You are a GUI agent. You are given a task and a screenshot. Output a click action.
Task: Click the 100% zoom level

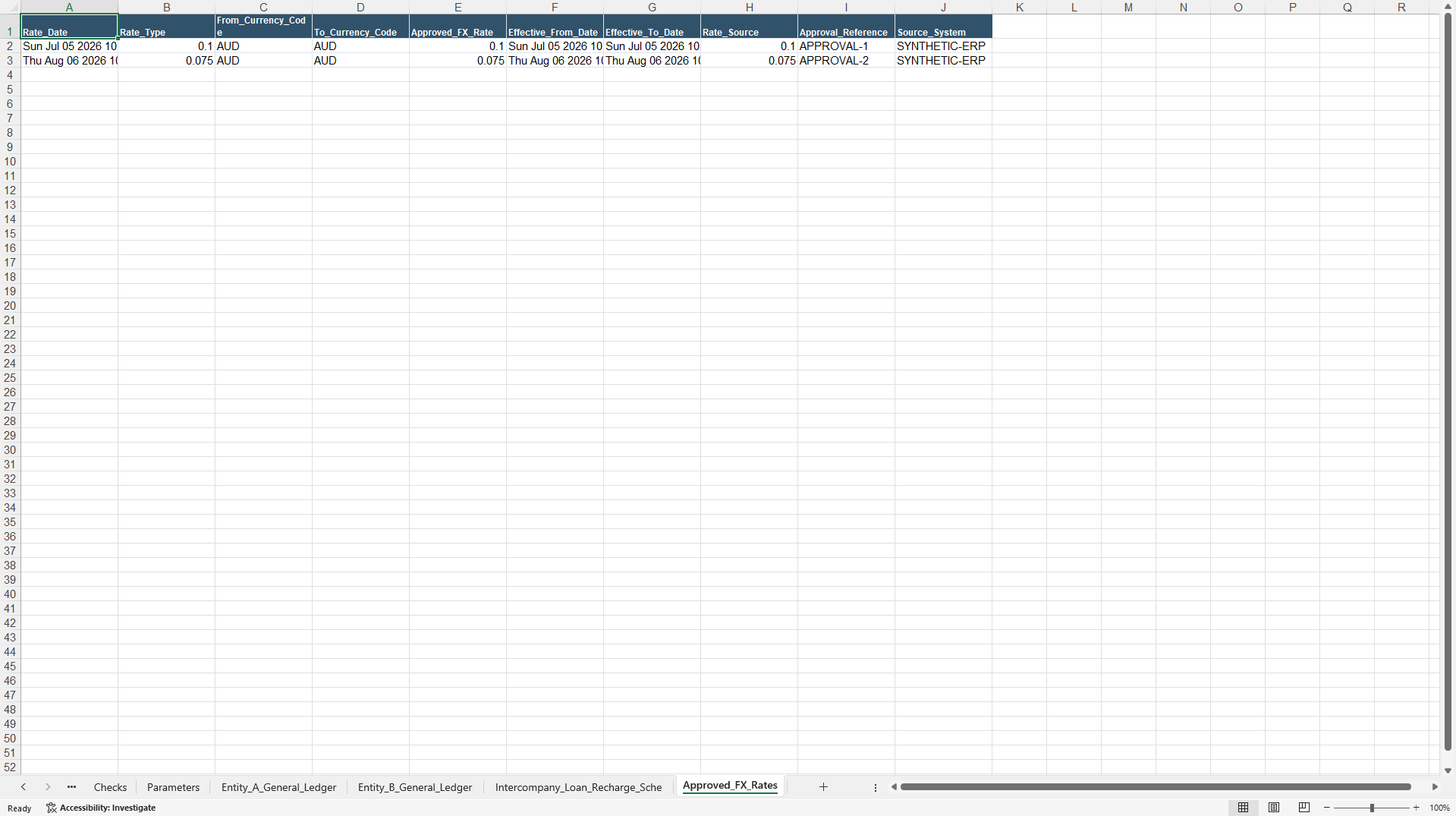(1439, 808)
